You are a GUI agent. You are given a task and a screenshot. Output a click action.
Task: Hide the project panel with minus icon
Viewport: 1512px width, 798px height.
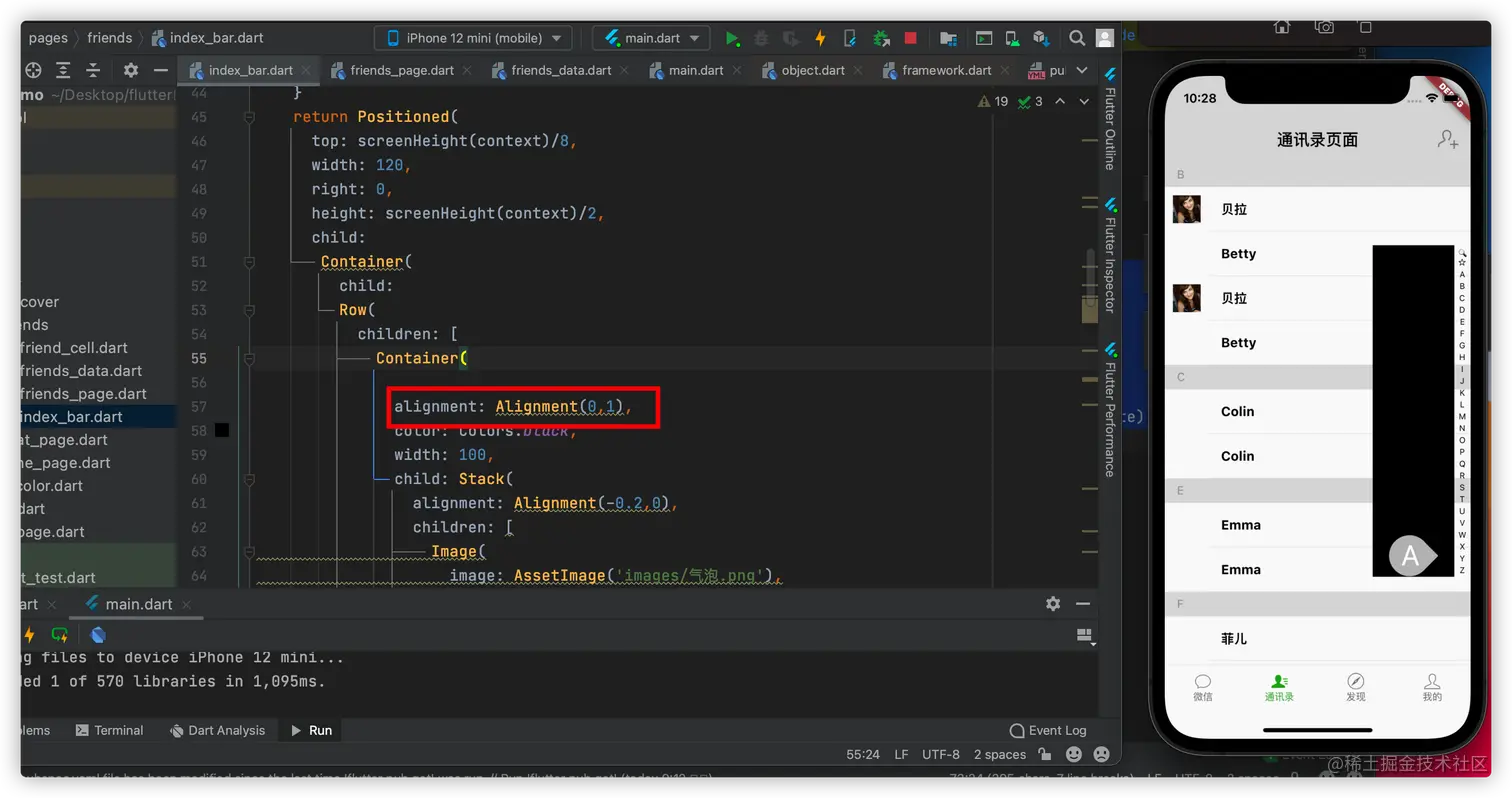coord(160,70)
